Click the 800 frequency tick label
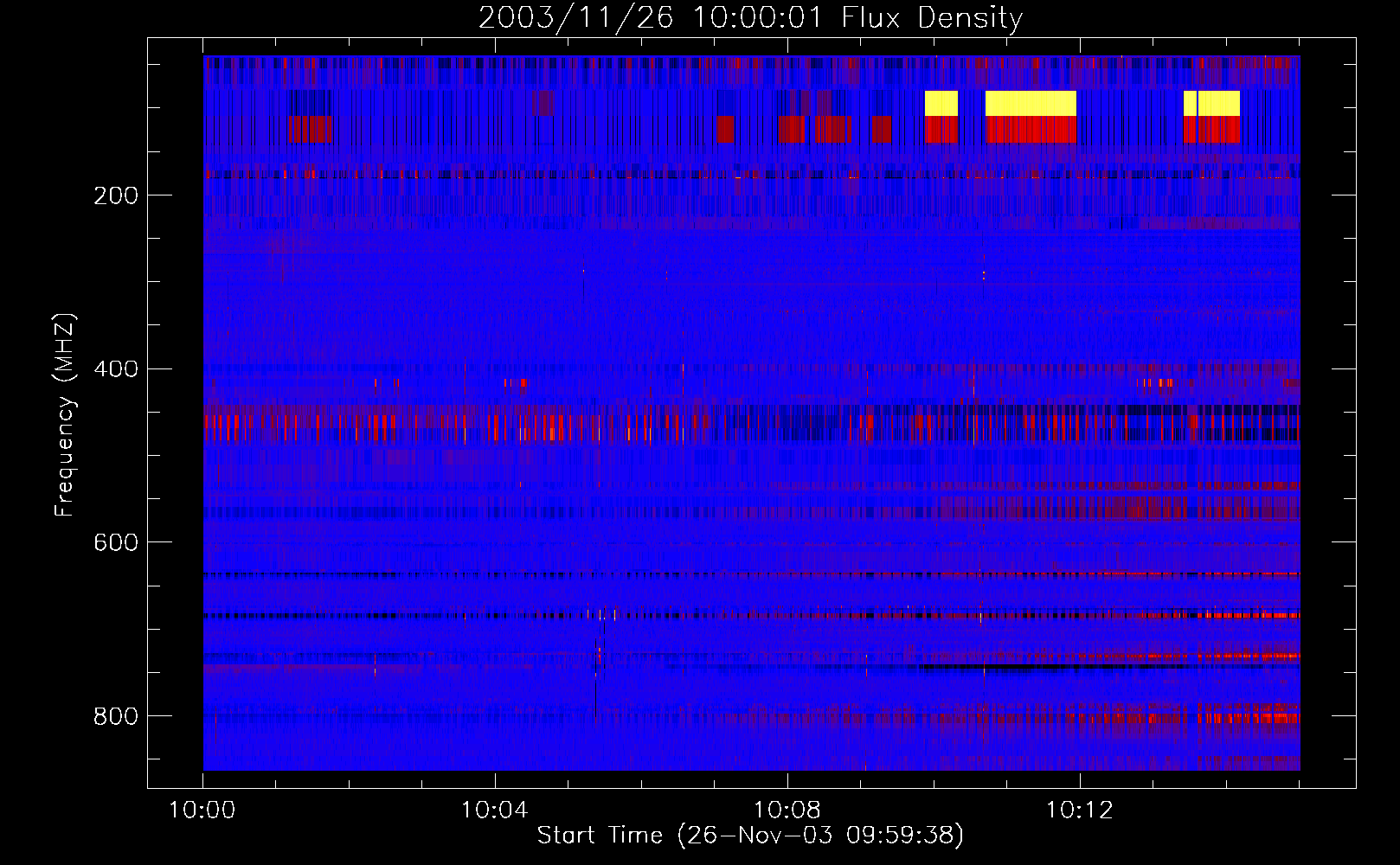This screenshot has height=865, width=1400. (116, 716)
